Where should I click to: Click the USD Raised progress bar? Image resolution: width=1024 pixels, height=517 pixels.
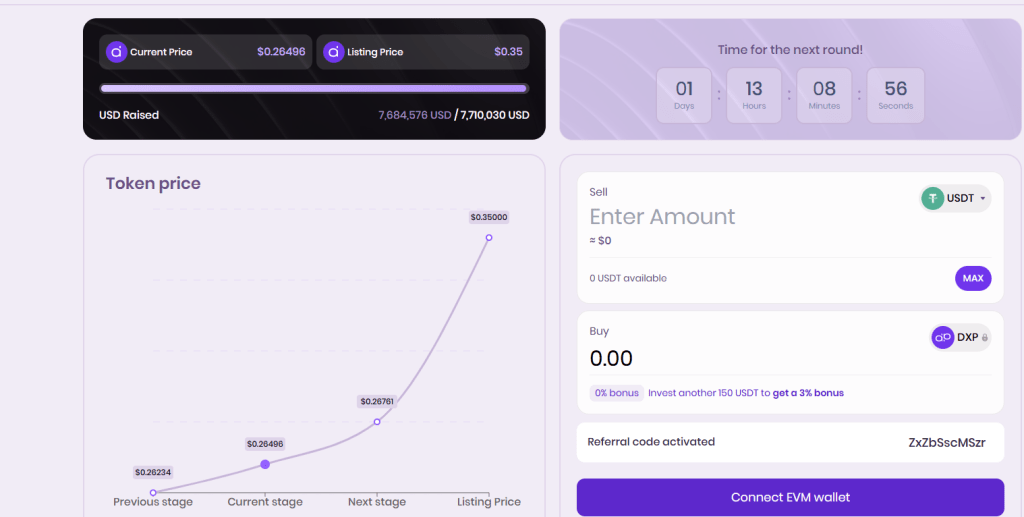click(314, 88)
